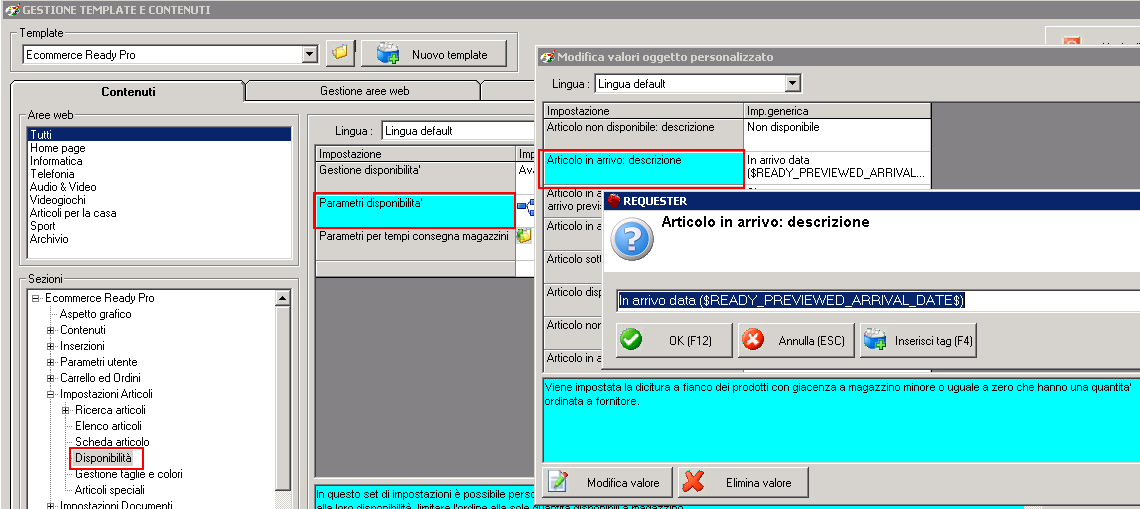Switch to the Gestione aree web tab

coord(364,91)
